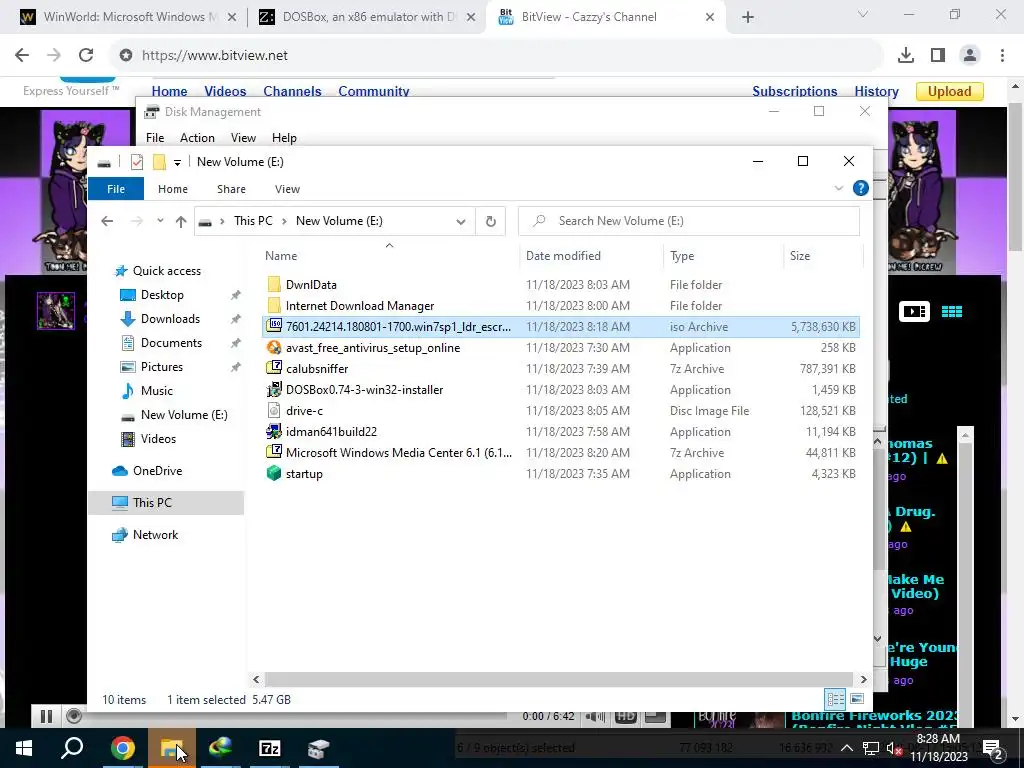Image resolution: width=1024 pixels, height=768 pixels.
Task: Open Chrome three-dot menu
Action: (1002, 56)
